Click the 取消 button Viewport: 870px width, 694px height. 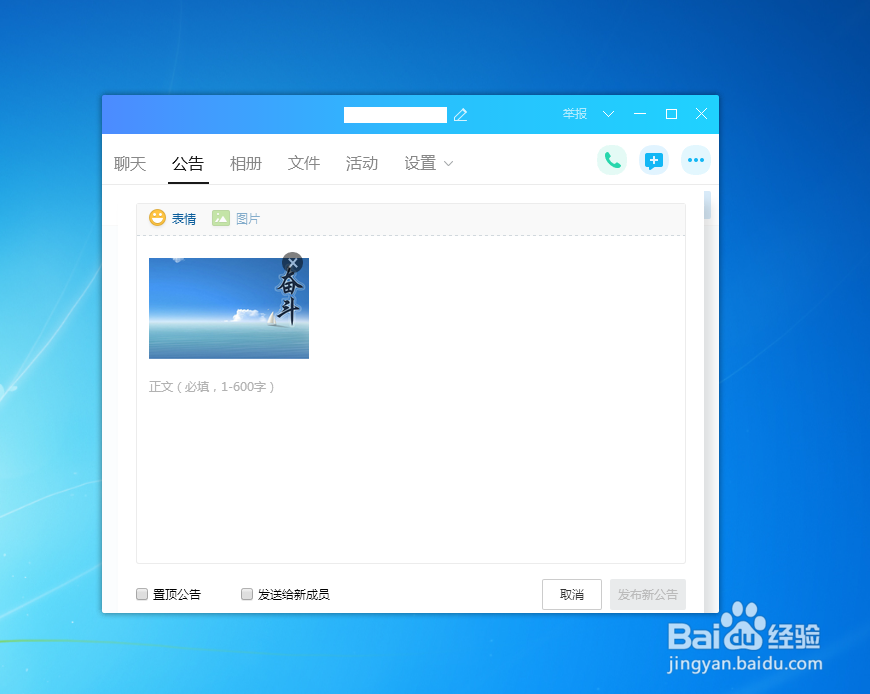pos(572,595)
